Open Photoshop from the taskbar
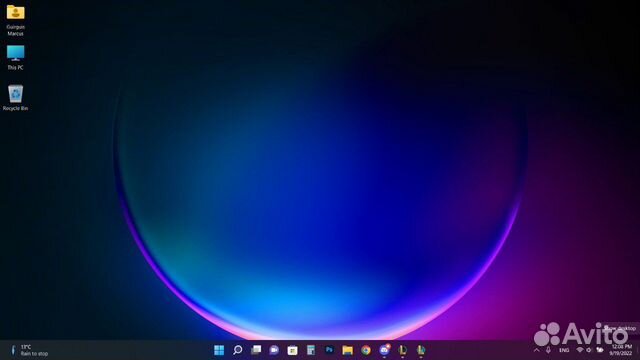 (x=329, y=350)
